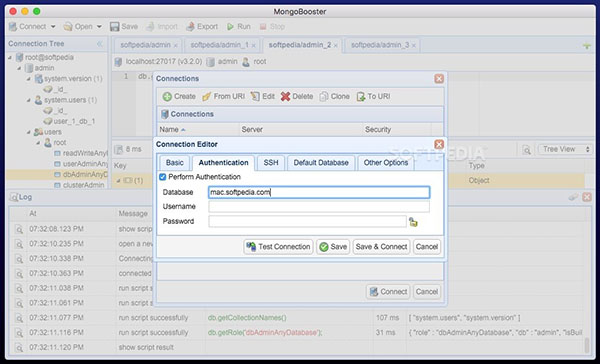Run the script with Run button

pos(238,26)
